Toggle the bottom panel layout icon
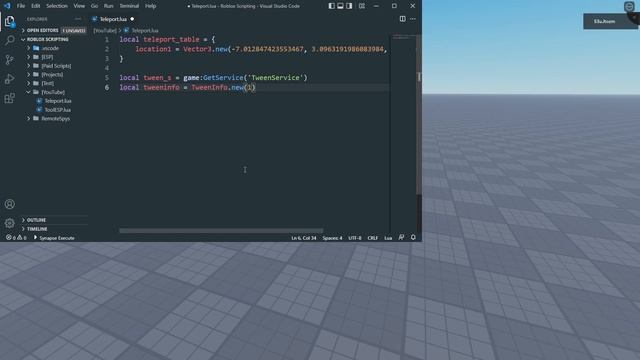 coord(340,6)
